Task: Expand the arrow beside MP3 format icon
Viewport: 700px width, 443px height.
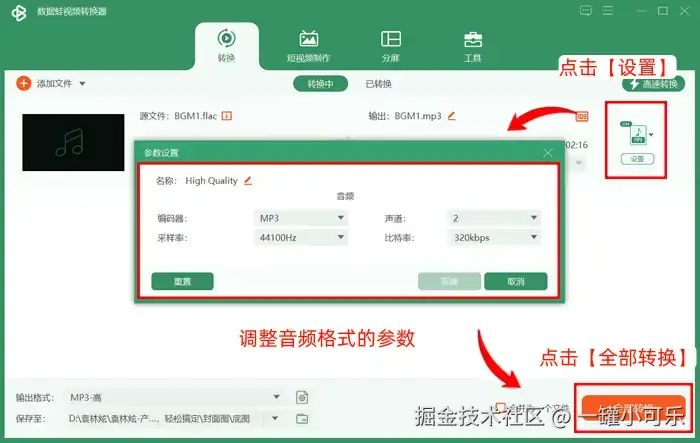Action: [x=651, y=134]
